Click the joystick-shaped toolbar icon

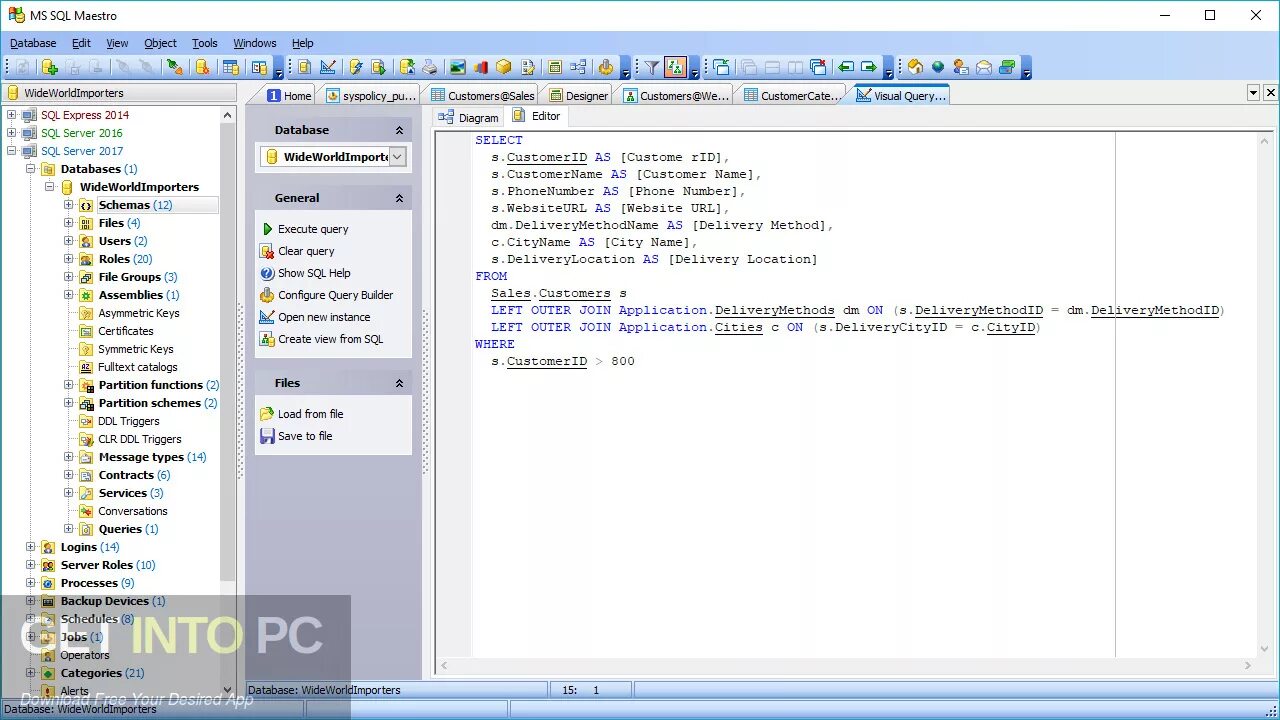(605, 67)
